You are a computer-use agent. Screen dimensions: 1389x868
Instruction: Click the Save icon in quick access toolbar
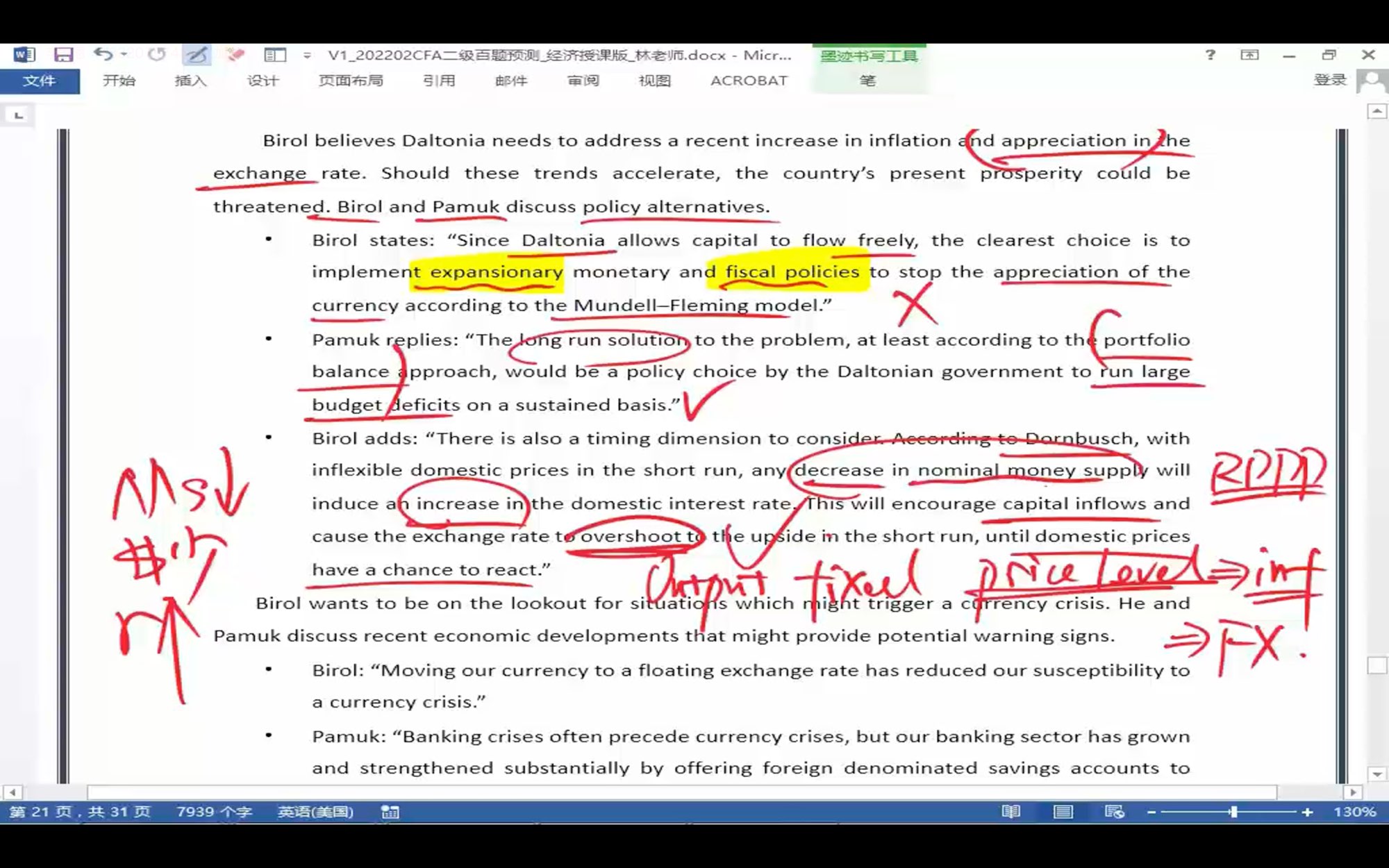(63, 55)
